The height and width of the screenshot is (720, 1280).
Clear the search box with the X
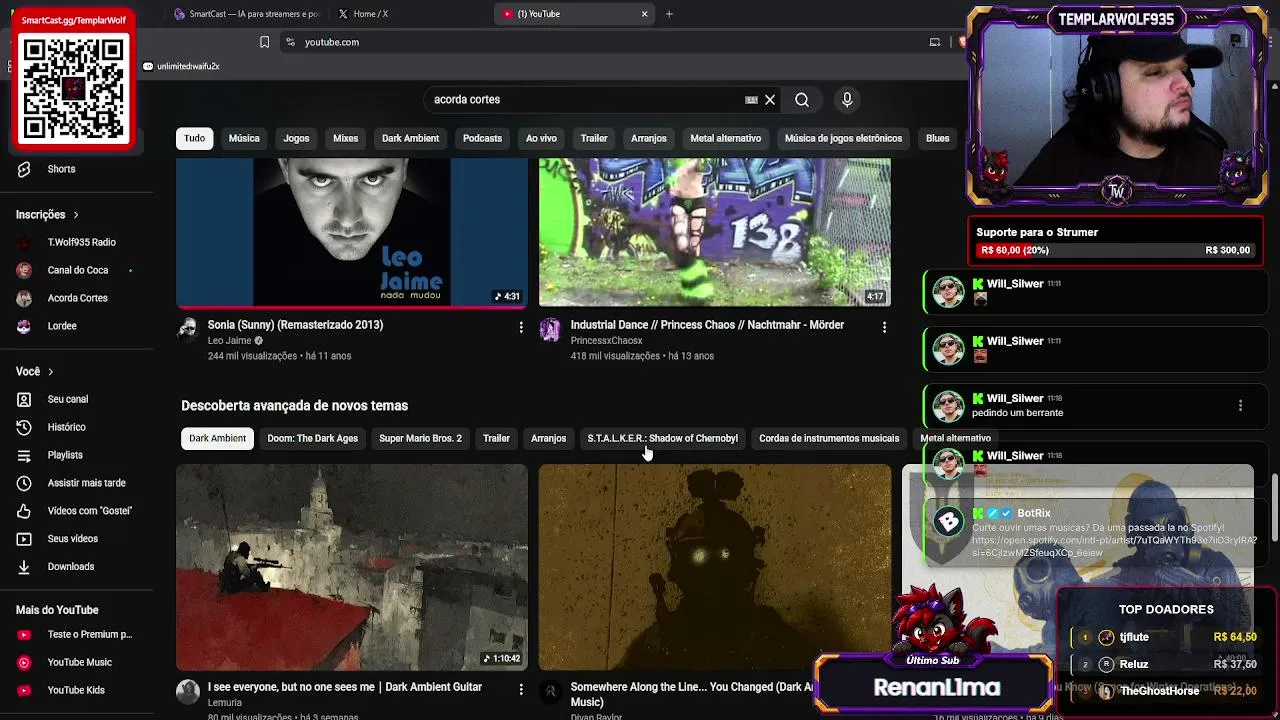pos(770,100)
